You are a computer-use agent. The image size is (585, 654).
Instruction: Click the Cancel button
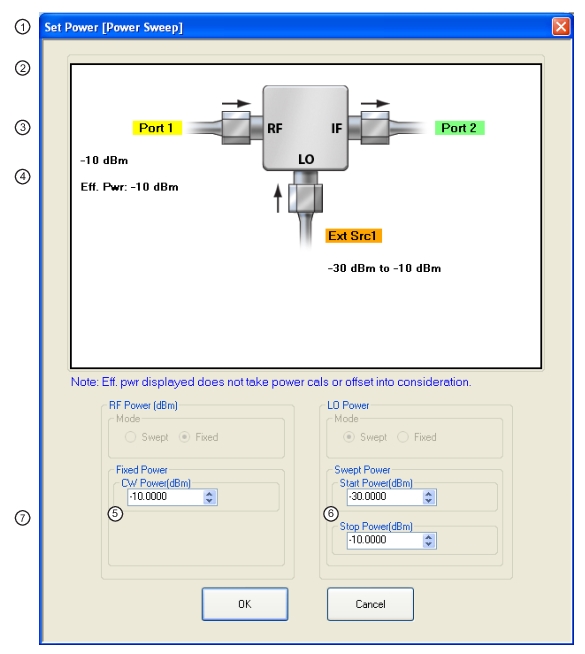pyautogui.click(x=370, y=604)
